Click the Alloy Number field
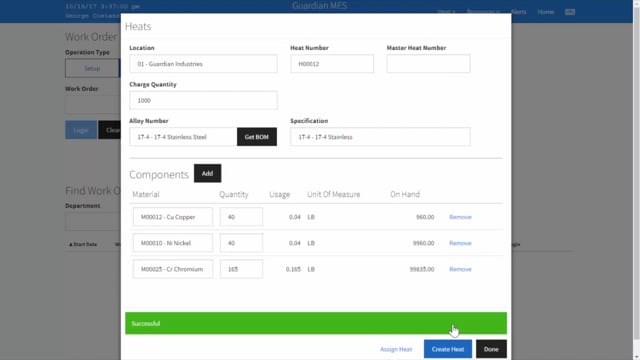 [x=183, y=137]
